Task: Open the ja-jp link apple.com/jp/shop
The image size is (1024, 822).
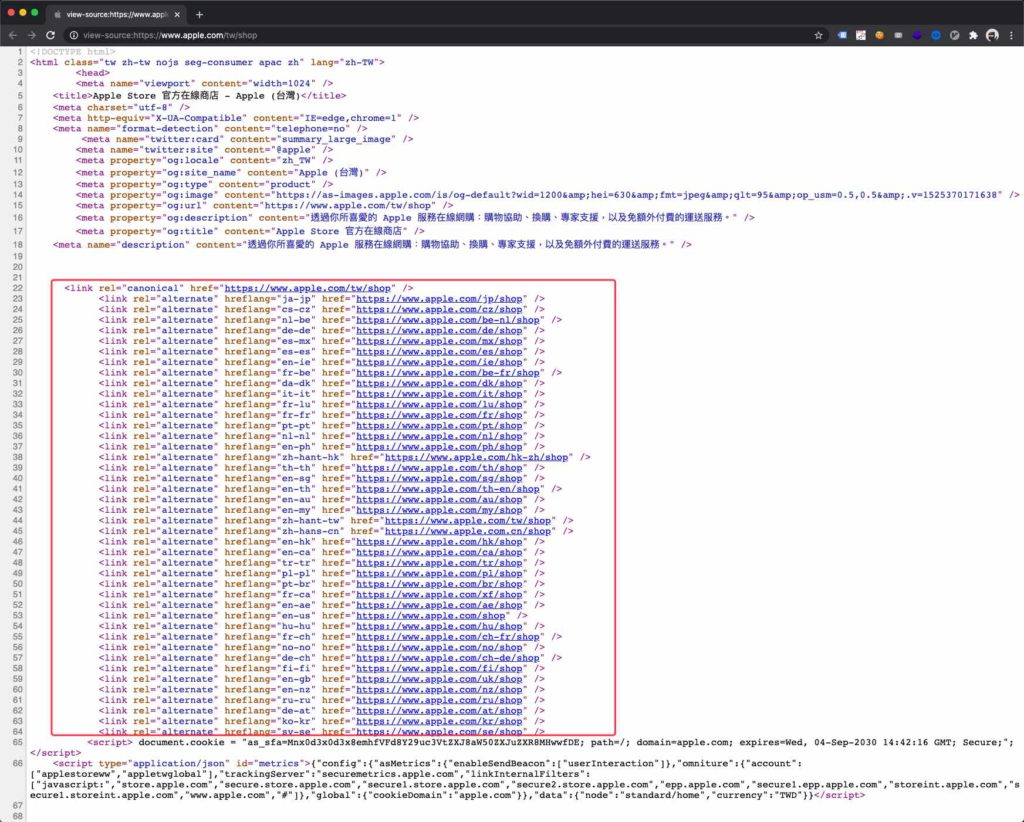Action: (x=439, y=299)
